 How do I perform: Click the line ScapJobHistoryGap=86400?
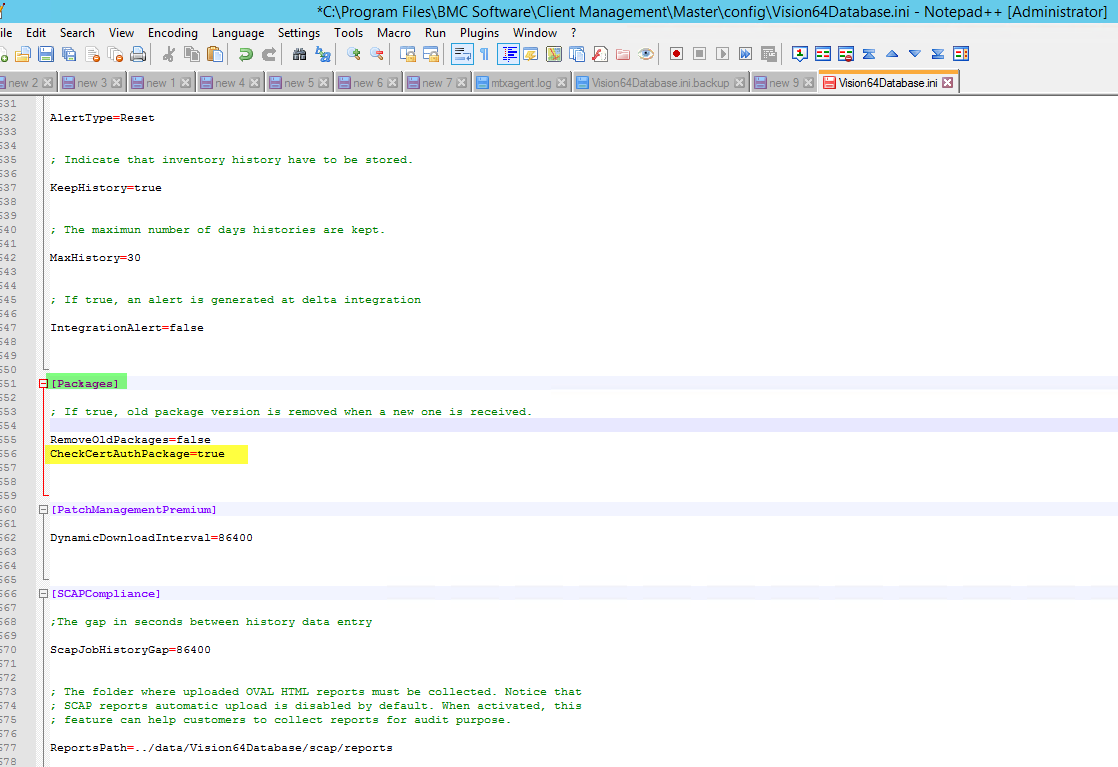(130, 650)
